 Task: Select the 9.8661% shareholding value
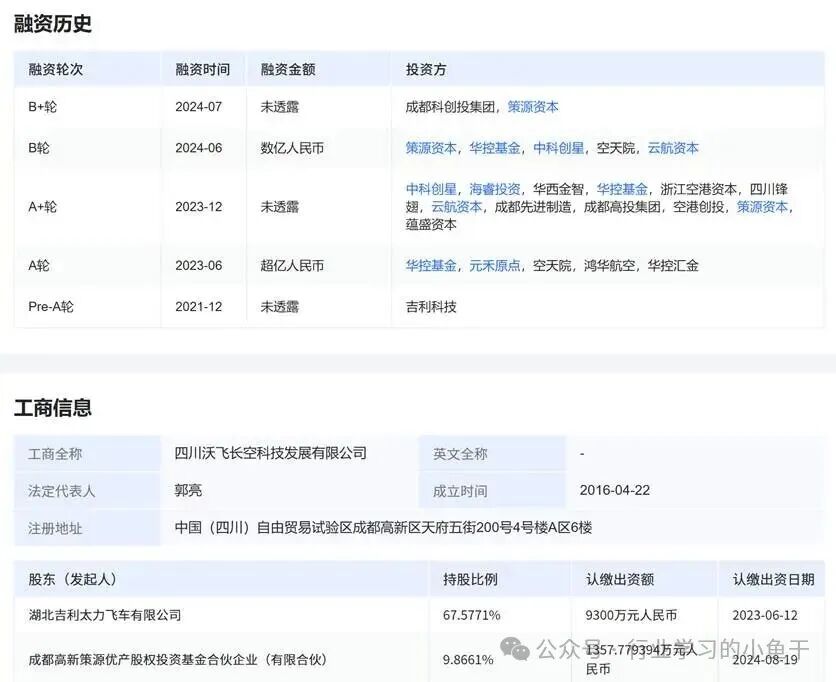click(468, 660)
